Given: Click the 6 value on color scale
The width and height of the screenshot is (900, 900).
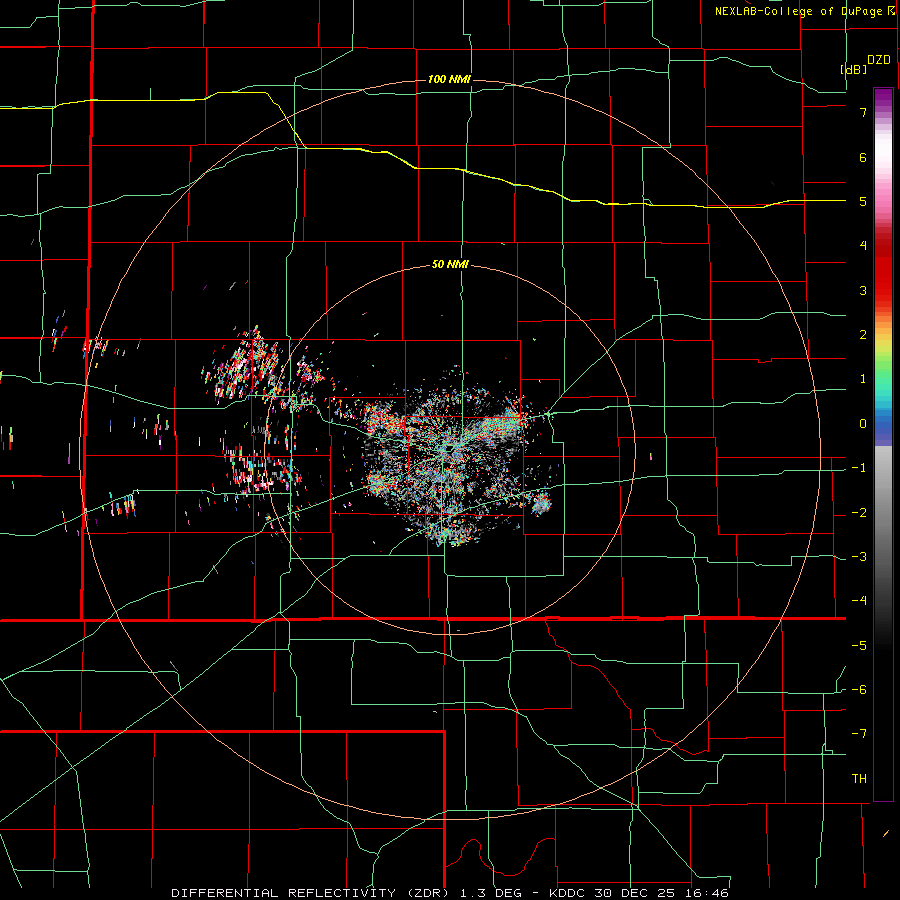Looking at the screenshot, I should tap(863, 157).
